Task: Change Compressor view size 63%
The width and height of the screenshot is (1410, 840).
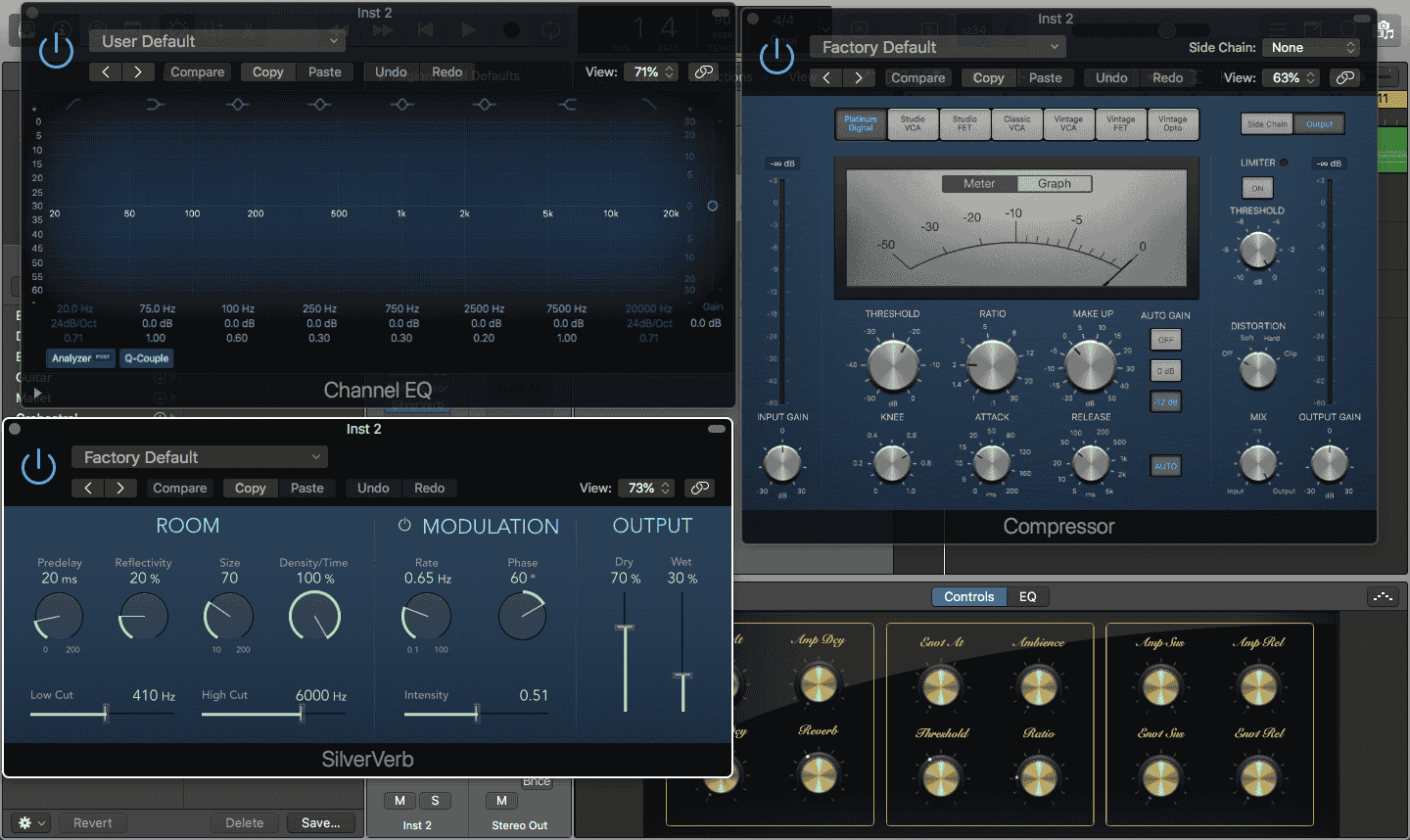Action: click(x=1292, y=77)
